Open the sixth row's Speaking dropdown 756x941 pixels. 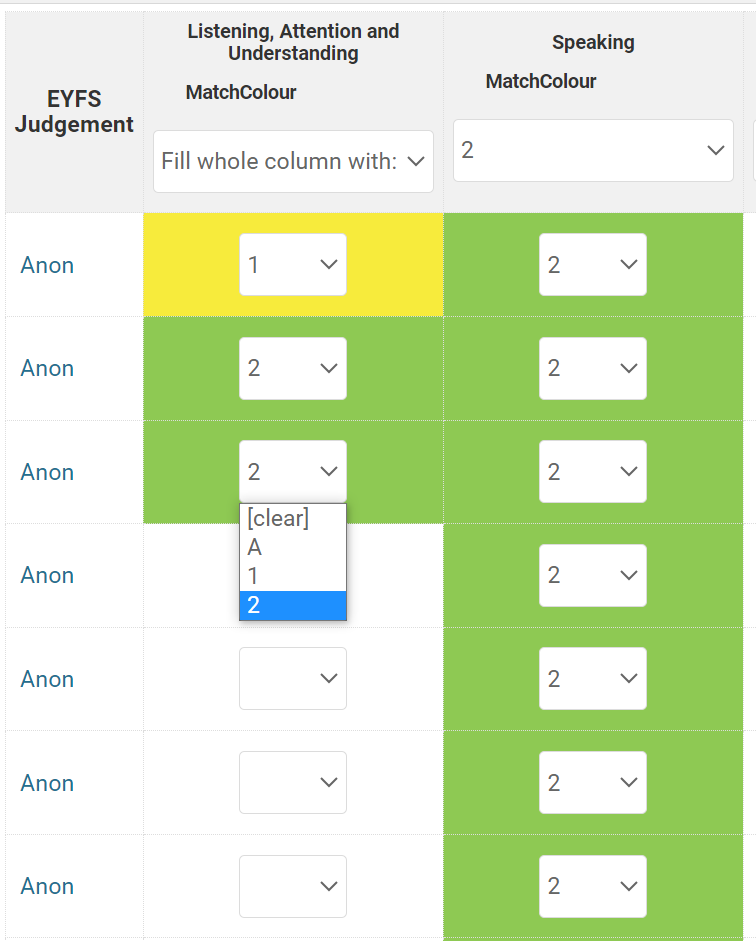(593, 782)
